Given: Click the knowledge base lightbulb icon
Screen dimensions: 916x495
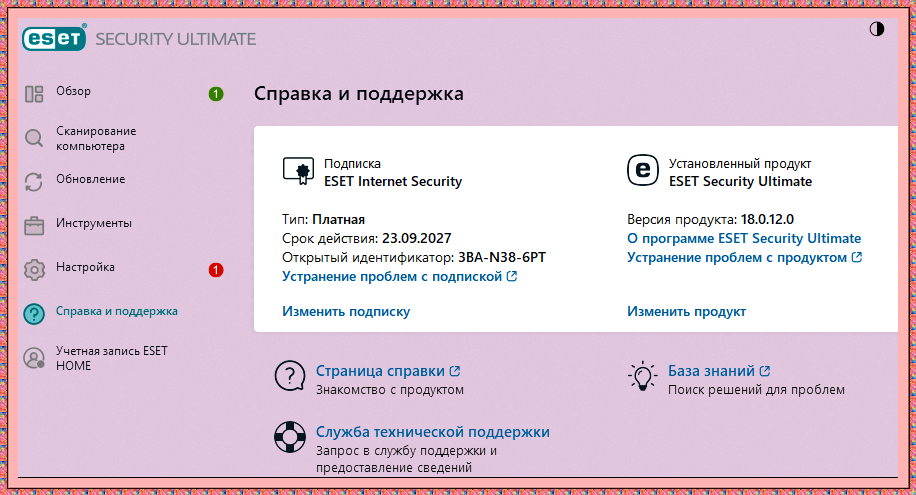Looking at the screenshot, I should pos(643,376).
